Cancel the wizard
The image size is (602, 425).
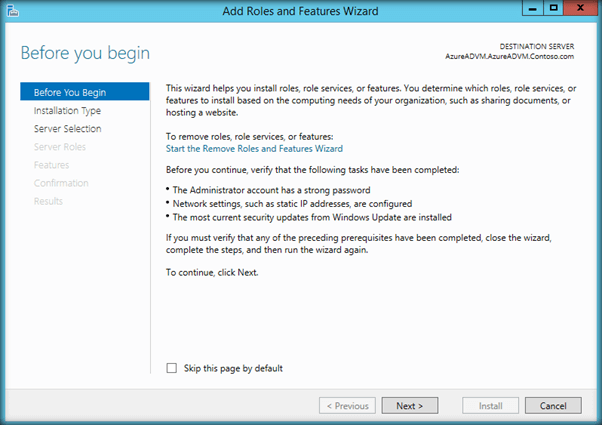pos(553,406)
